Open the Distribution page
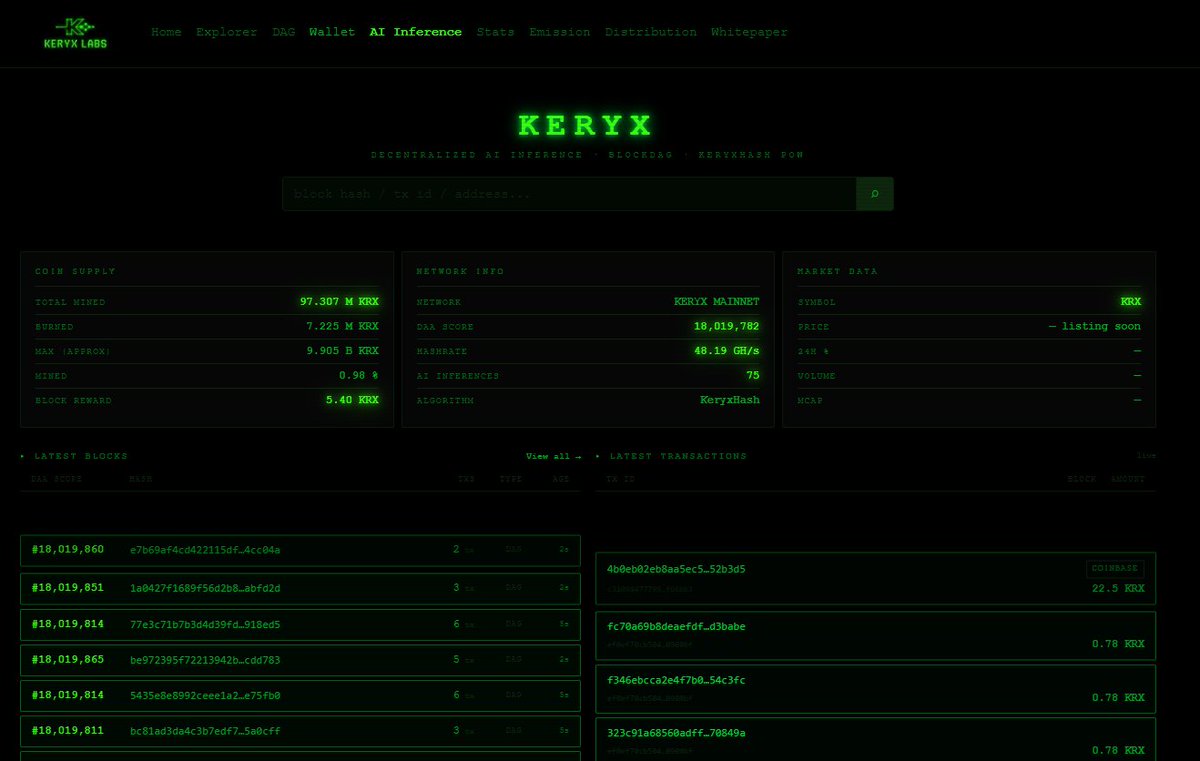The height and width of the screenshot is (761, 1200). click(651, 32)
